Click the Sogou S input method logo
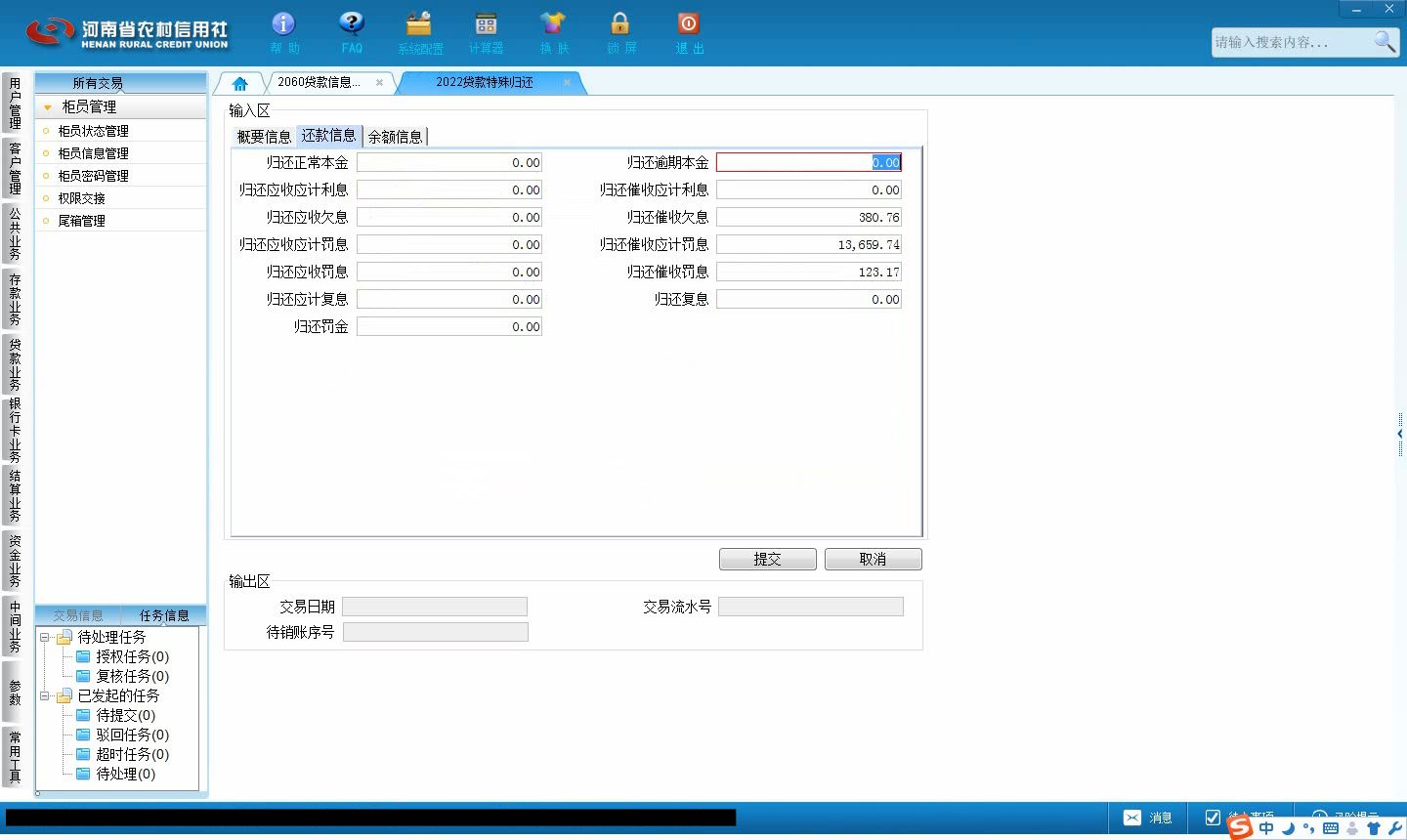This screenshot has height=840, width=1407. [x=1240, y=827]
